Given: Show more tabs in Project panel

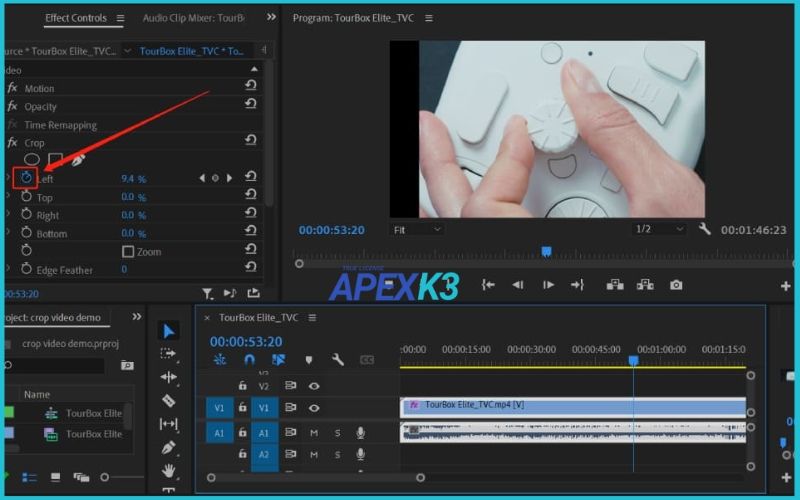Looking at the screenshot, I should 137,316.
